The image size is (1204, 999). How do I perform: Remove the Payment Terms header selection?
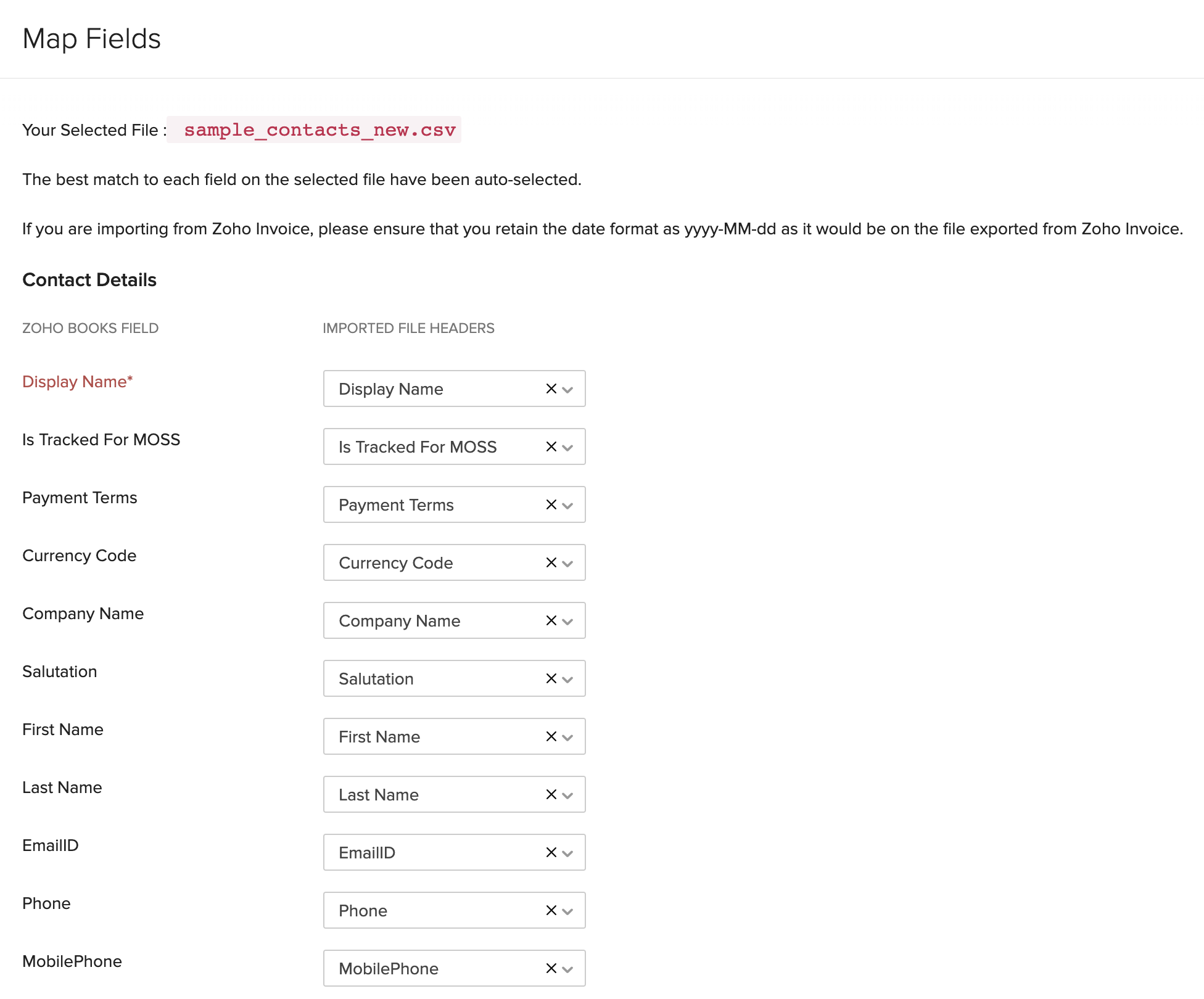tap(551, 504)
